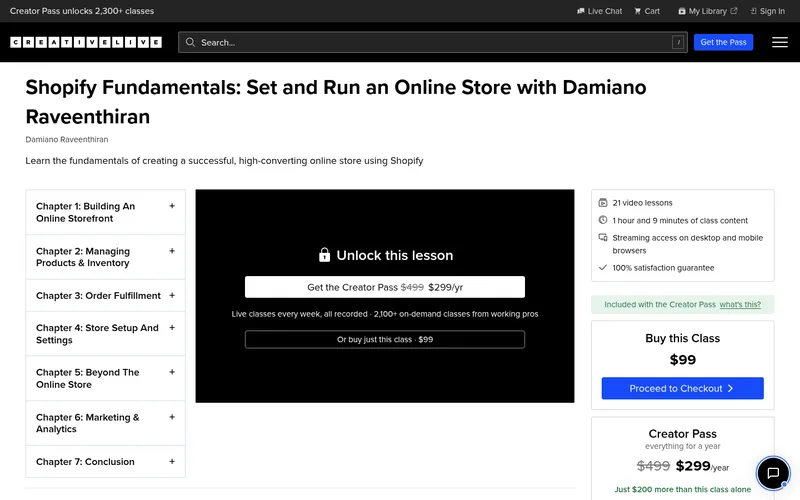Screen dimensions: 800x500
Task: Click 'Just $200 more than this class alone'
Action: 683,489
